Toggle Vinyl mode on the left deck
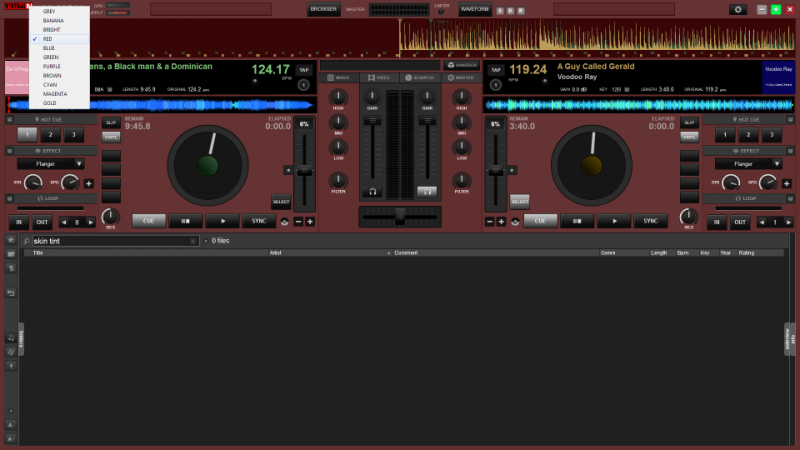This screenshot has width=800, height=450. pos(110,136)
